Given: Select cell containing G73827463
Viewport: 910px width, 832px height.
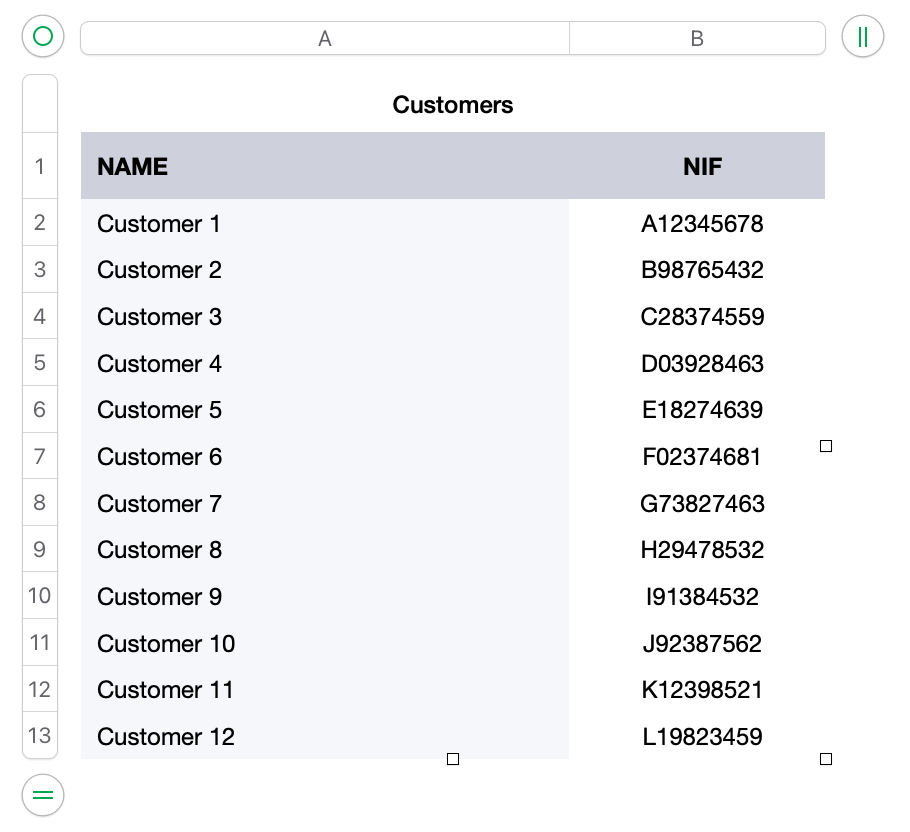Looking at the screenshot, I should 702,503.
